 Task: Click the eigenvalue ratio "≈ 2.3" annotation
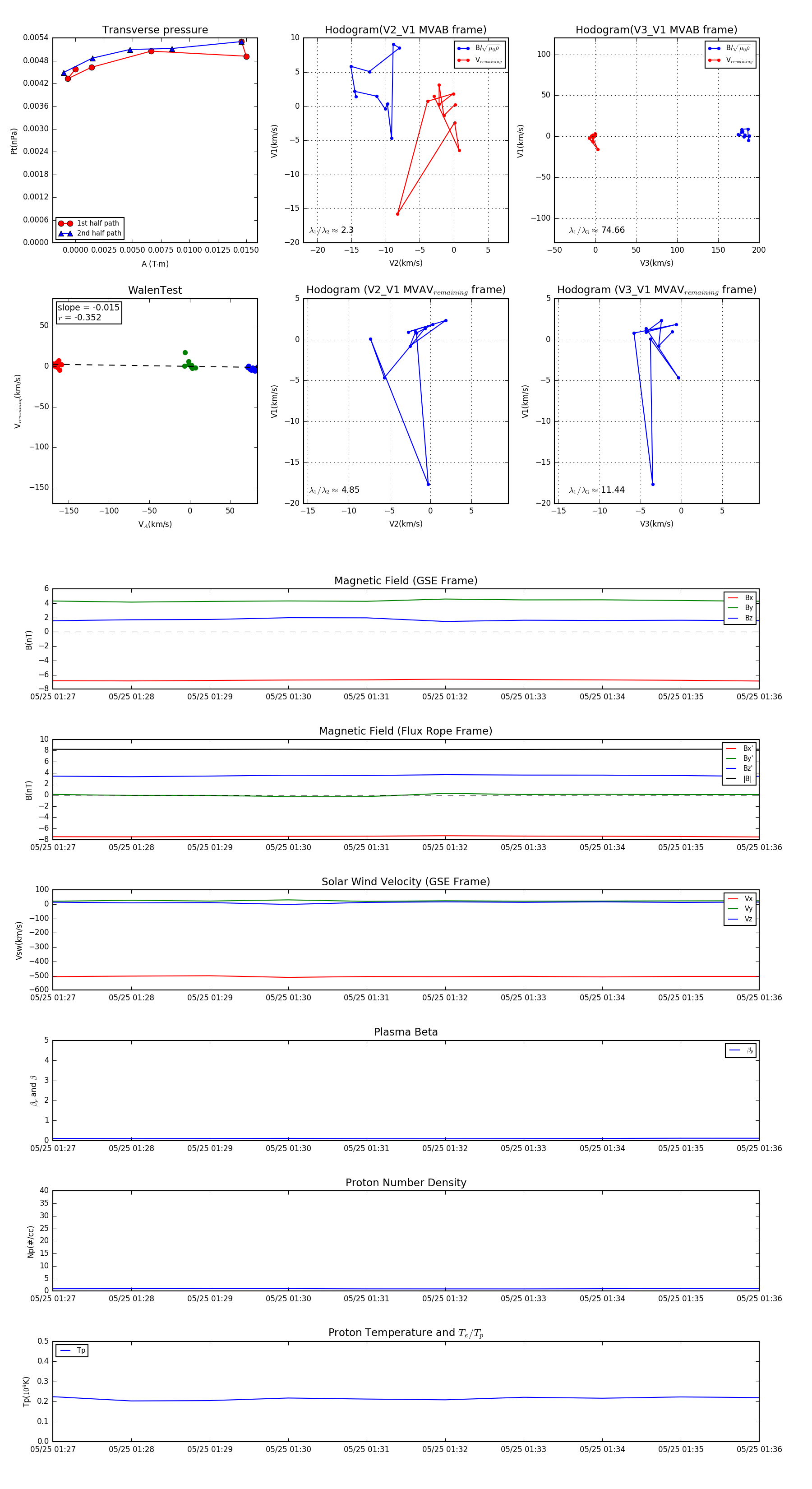pos(331,230)
